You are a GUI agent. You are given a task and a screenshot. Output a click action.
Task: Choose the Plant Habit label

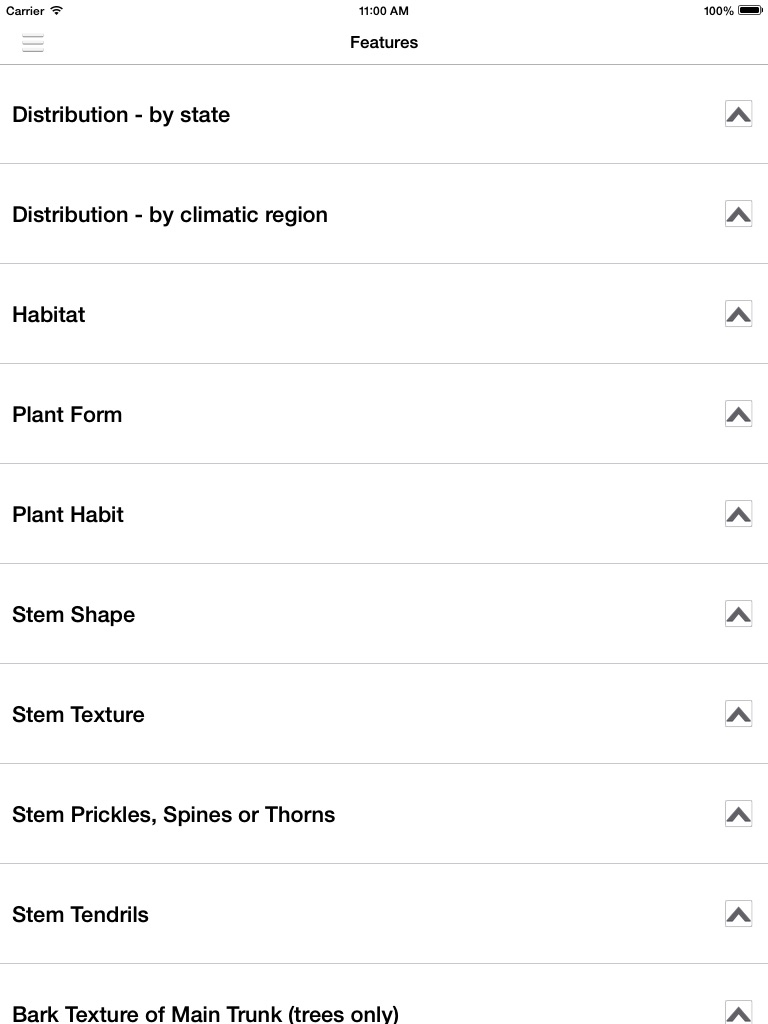click(68, 515)
